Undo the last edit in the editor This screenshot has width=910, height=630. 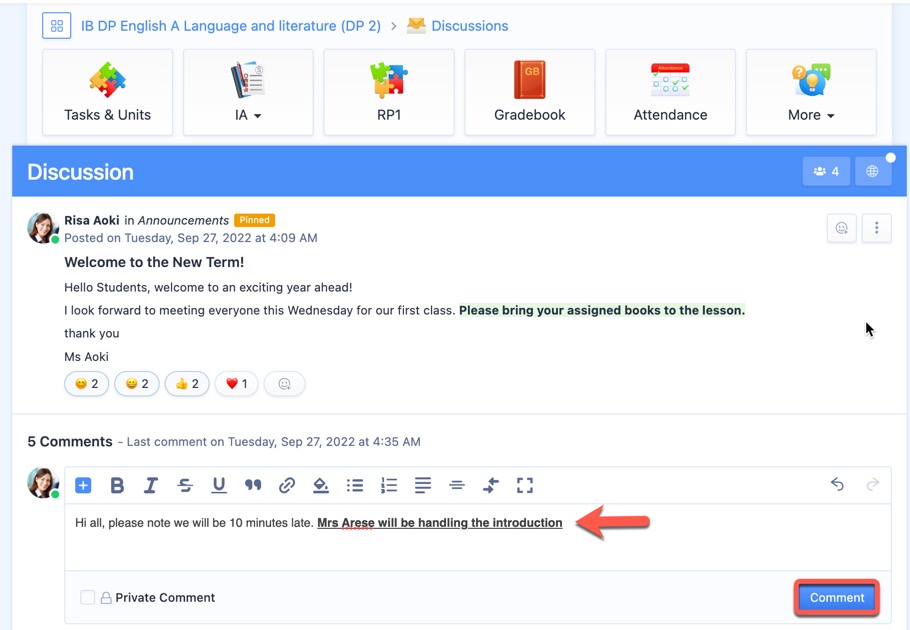838,485
